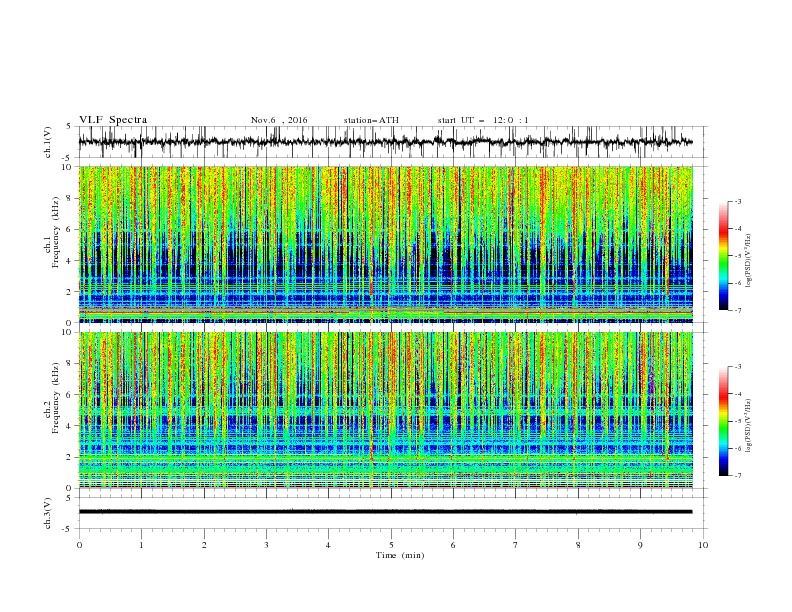Click the upper PSD color scale bar
This screenshot has width=792, height=612.
click(723, 256)
